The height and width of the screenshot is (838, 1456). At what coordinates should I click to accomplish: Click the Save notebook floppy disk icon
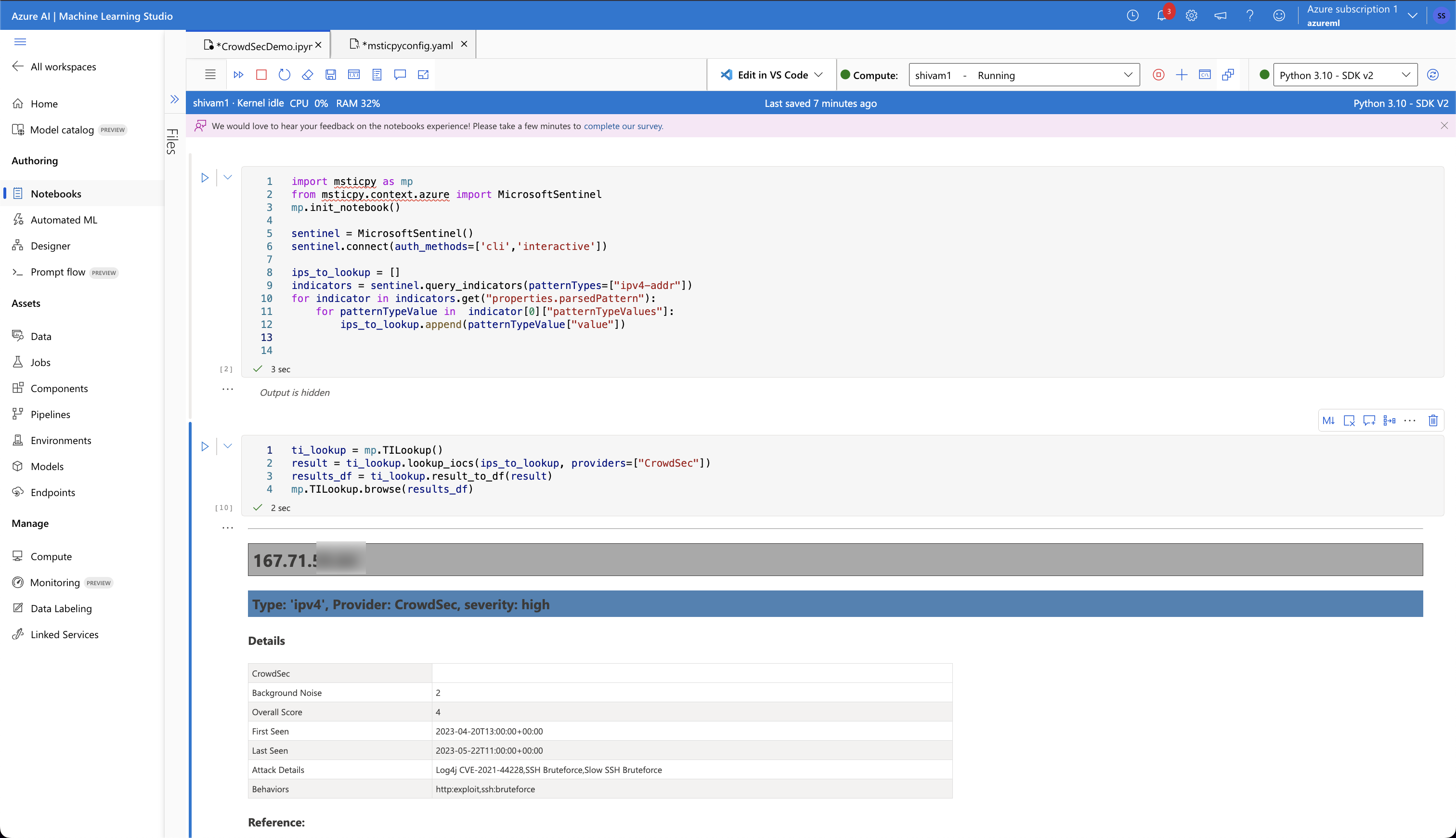[332, 74]
